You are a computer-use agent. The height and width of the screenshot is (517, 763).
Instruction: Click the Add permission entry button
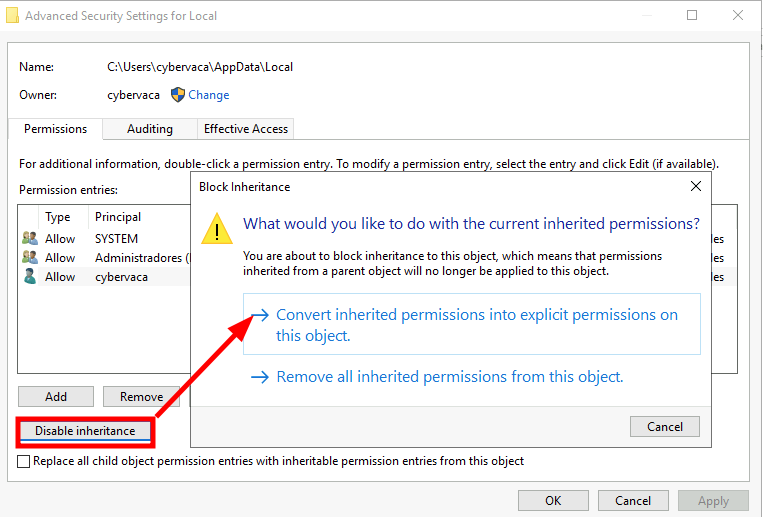[56, 397]
